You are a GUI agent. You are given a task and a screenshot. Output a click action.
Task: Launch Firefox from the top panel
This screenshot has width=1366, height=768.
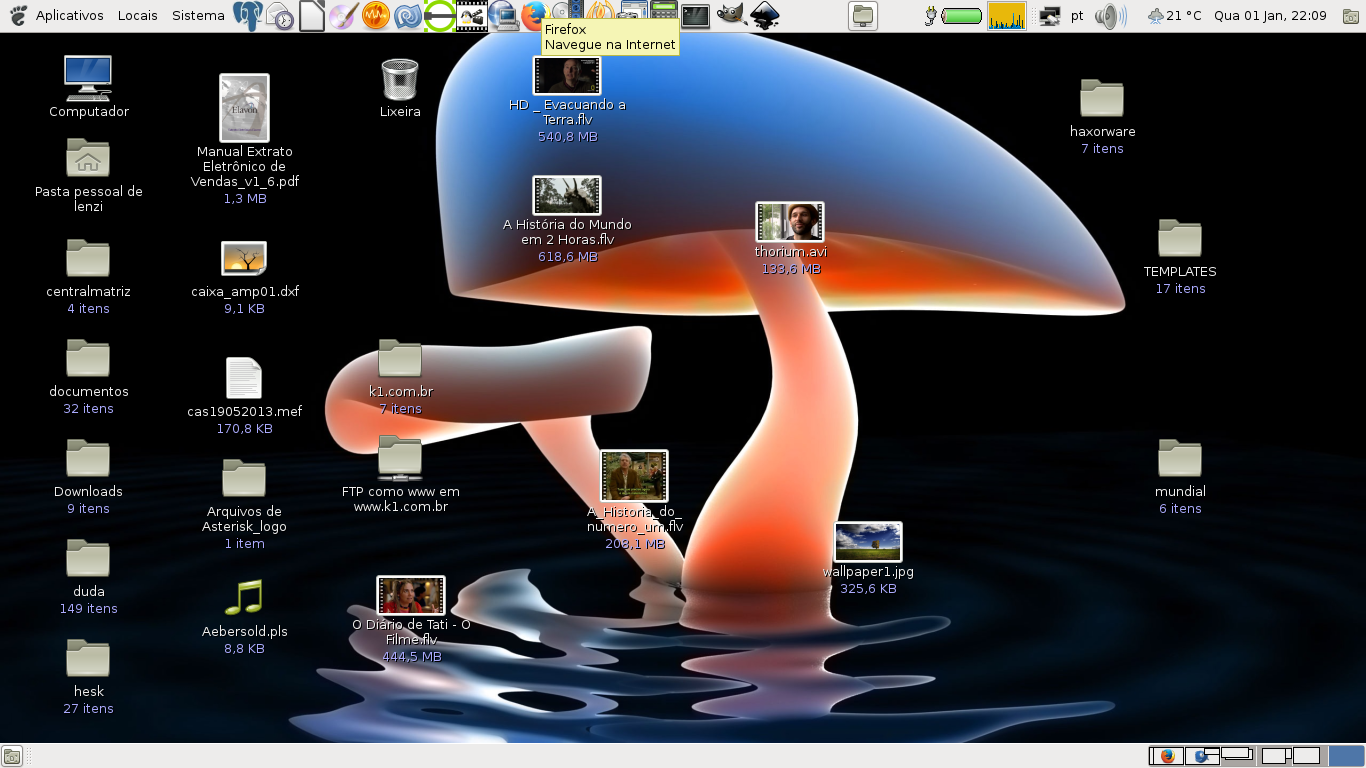(x=534, y=15)
